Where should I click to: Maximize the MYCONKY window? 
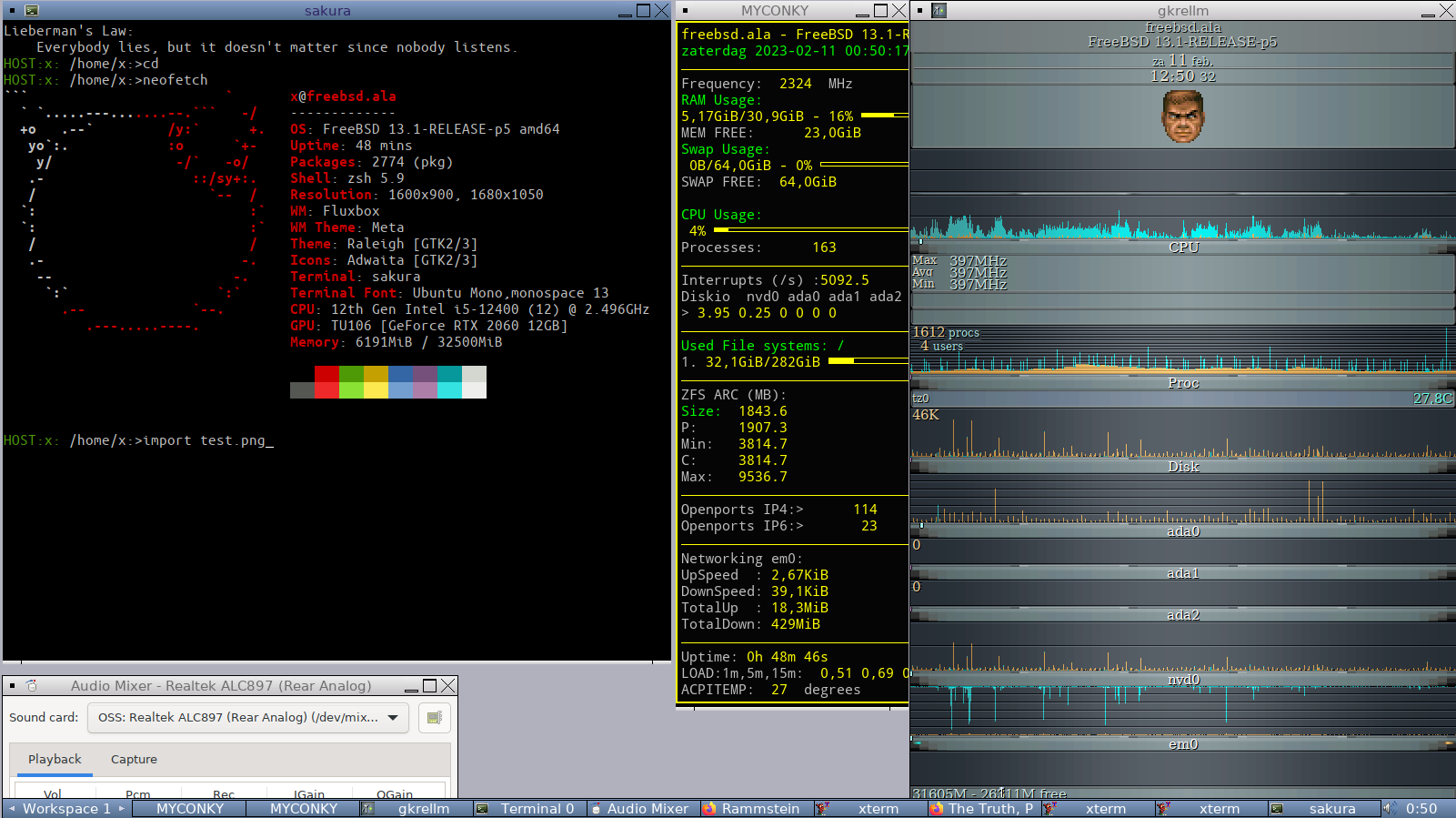[880, 11]
